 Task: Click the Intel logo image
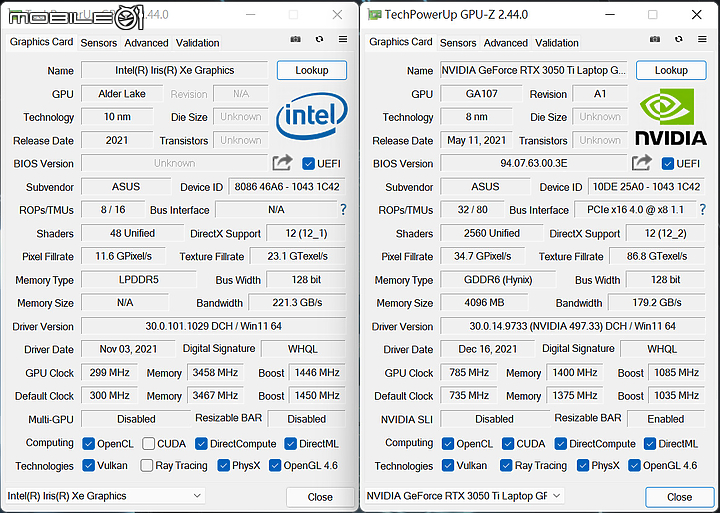click(x=312, y=116)
